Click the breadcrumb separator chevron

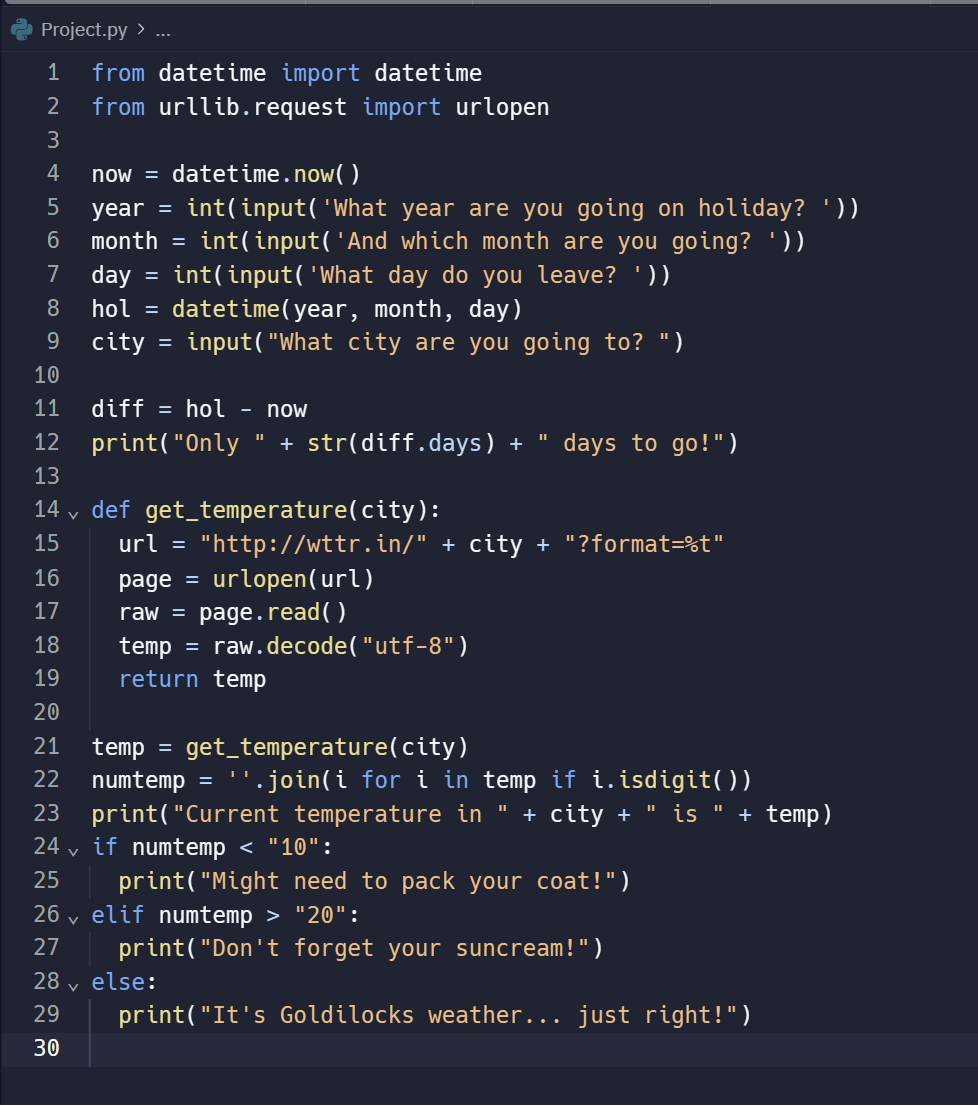click(x=141, y=29)
